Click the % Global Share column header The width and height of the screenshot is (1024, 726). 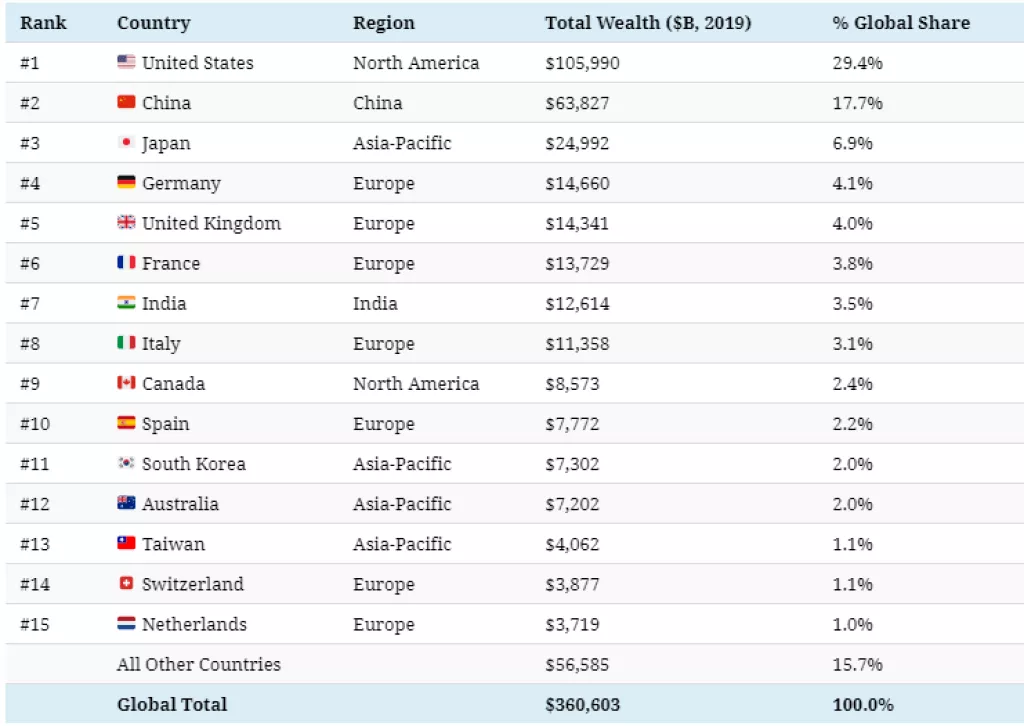coord(901,22)
